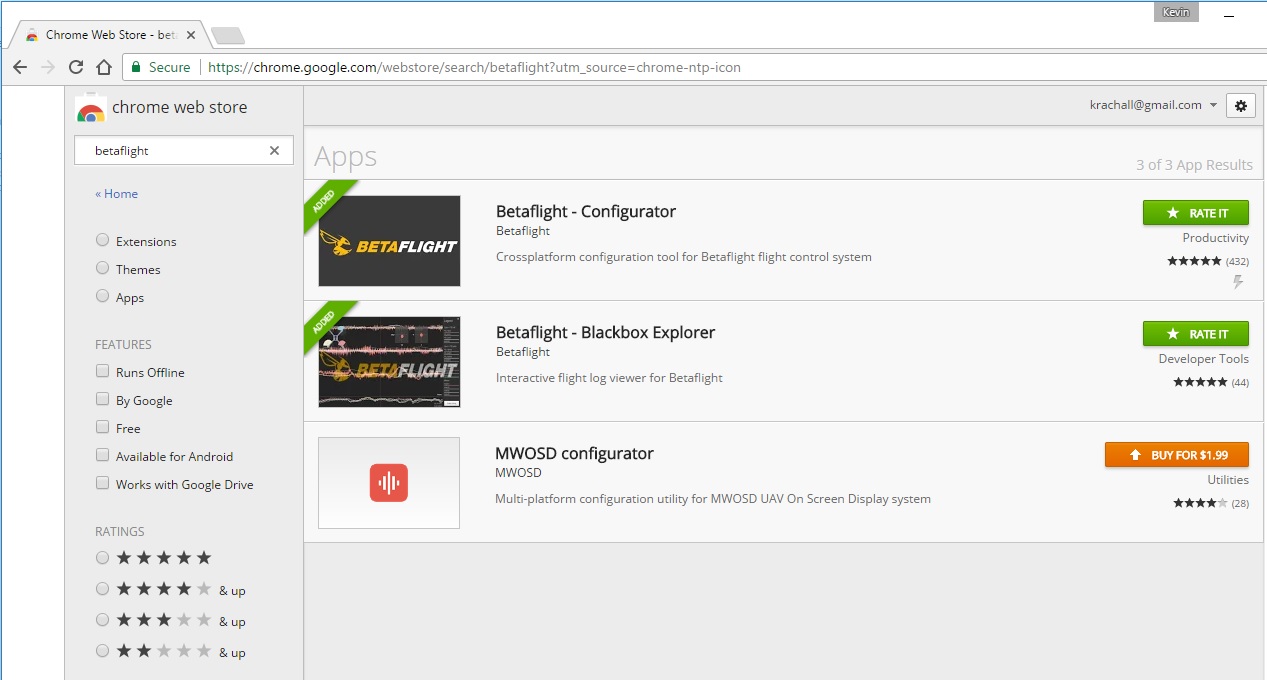Click the browser back arrow
This screenshot has height=680, width=1267.
pyautogui.click(x=20, y=67)
